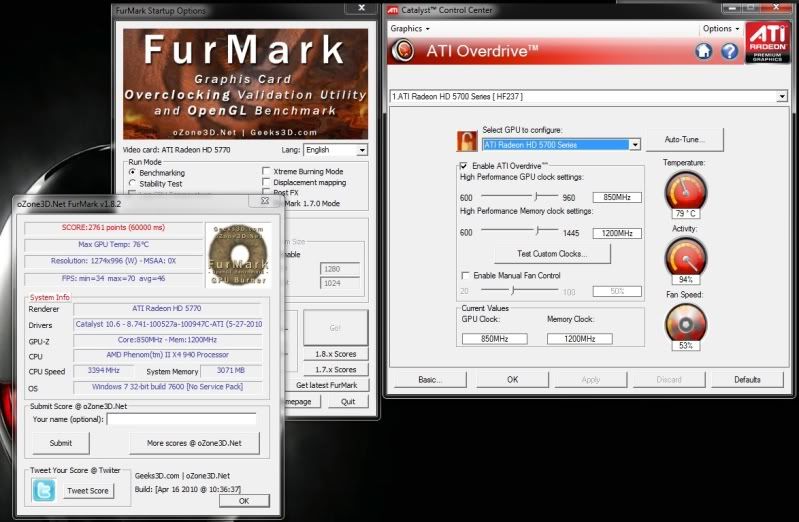Click OK in FurMark results dialog
799x522 pixels.
pos(244,501)
